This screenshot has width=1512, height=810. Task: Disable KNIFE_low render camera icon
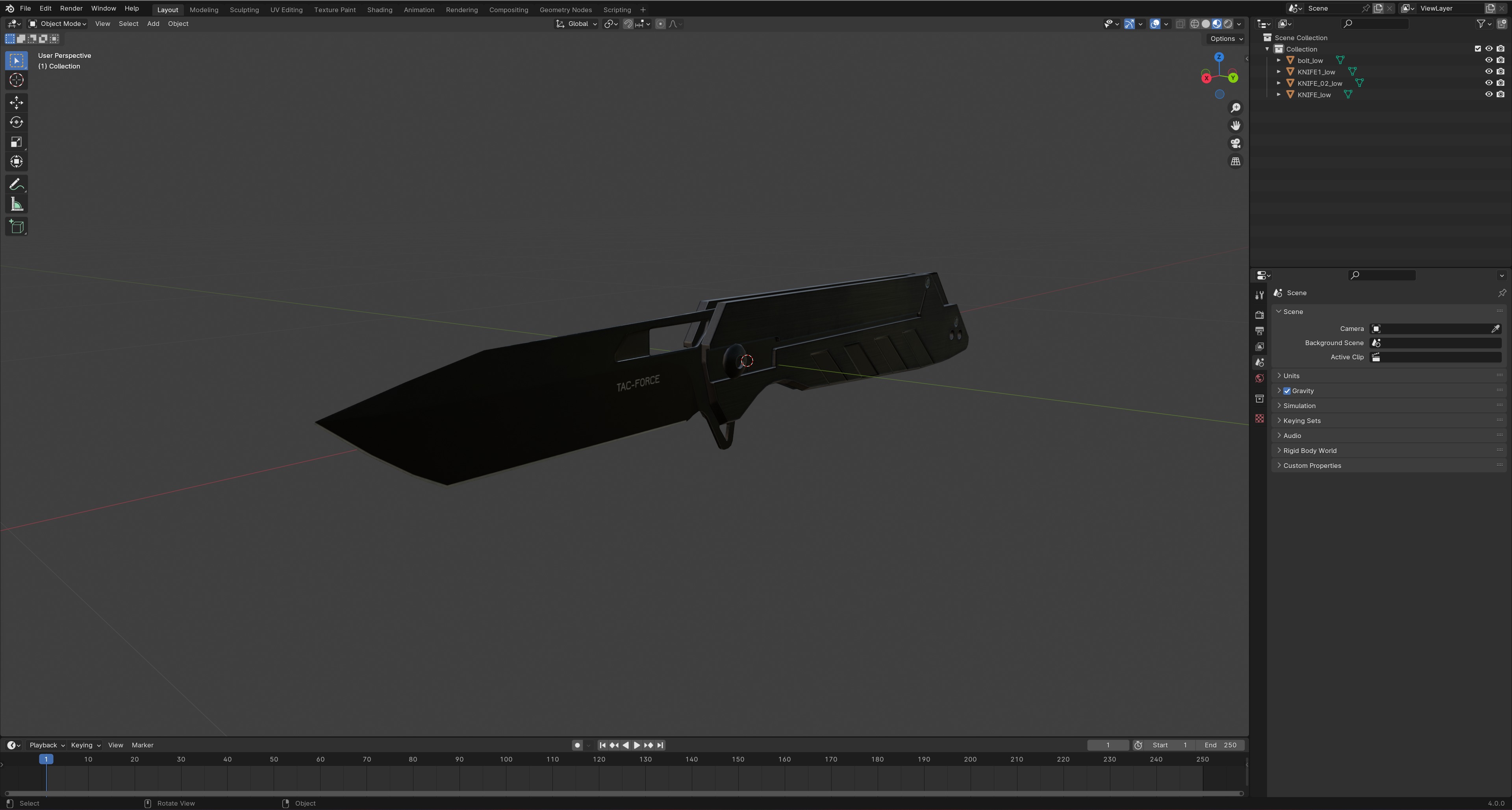(x=1500, y=94)
